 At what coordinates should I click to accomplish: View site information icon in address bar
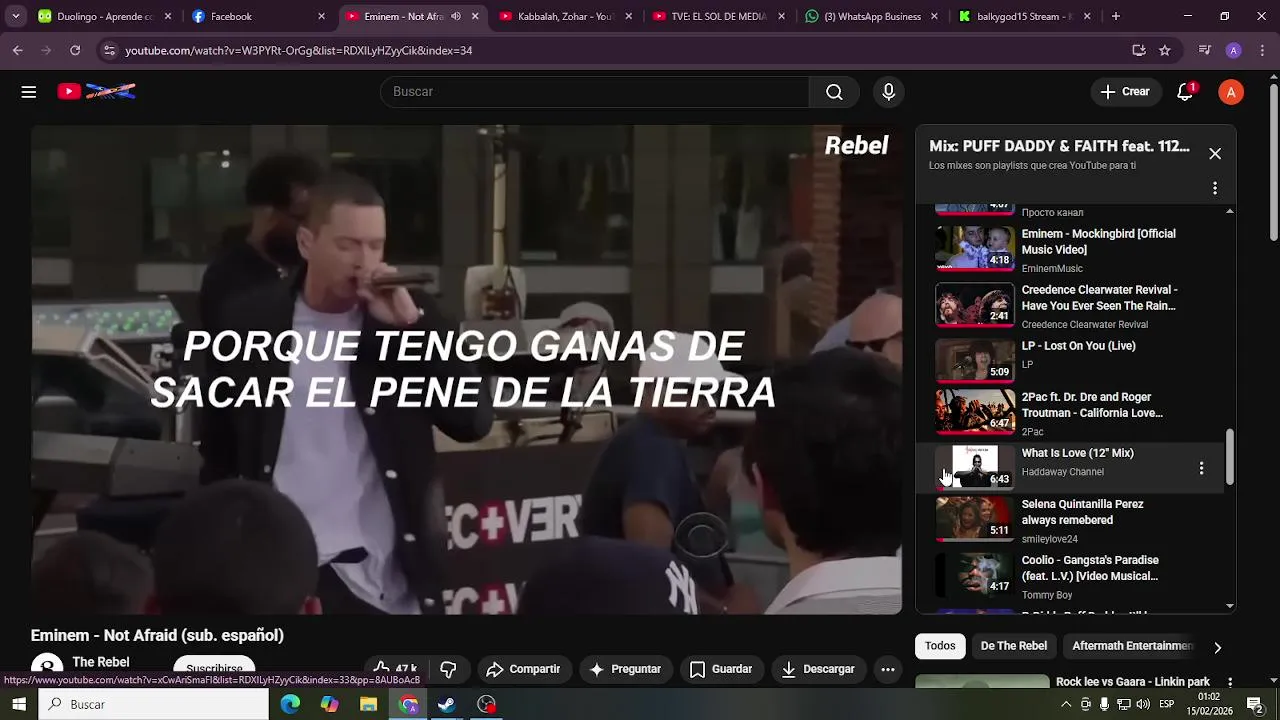click(109, 50)
